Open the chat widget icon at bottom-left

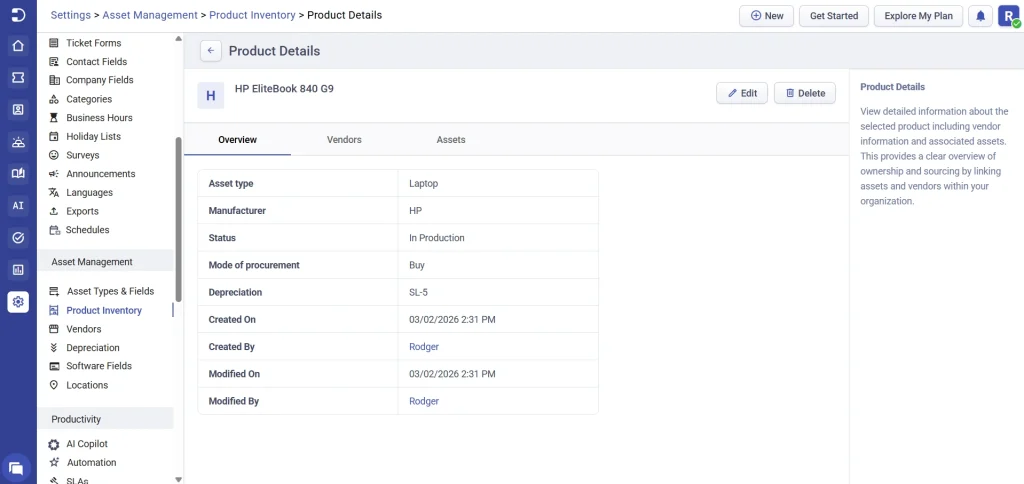pyautogui.click(x=16, y=467)
